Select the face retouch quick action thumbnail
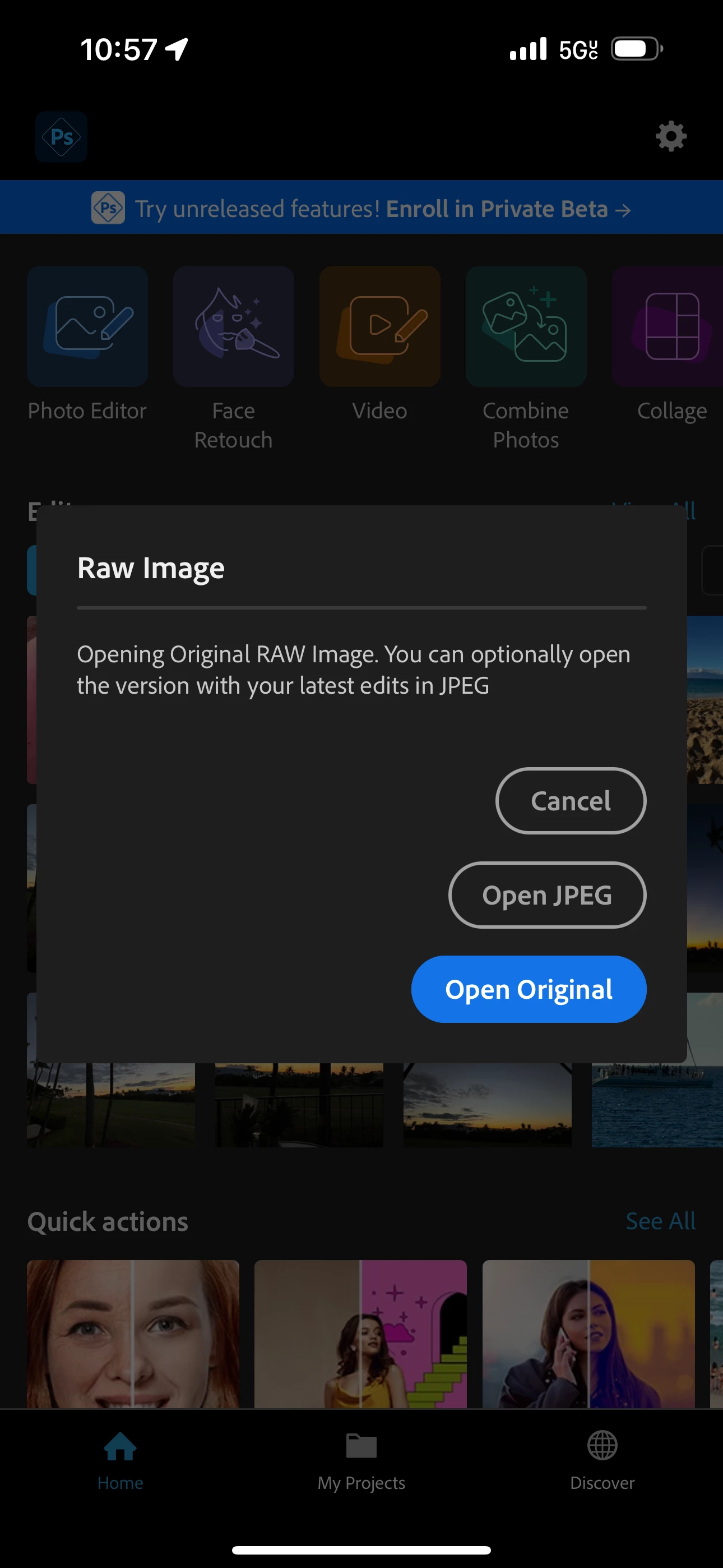The height and width of the screenshot is (1568, 723). pos(133,1334)
